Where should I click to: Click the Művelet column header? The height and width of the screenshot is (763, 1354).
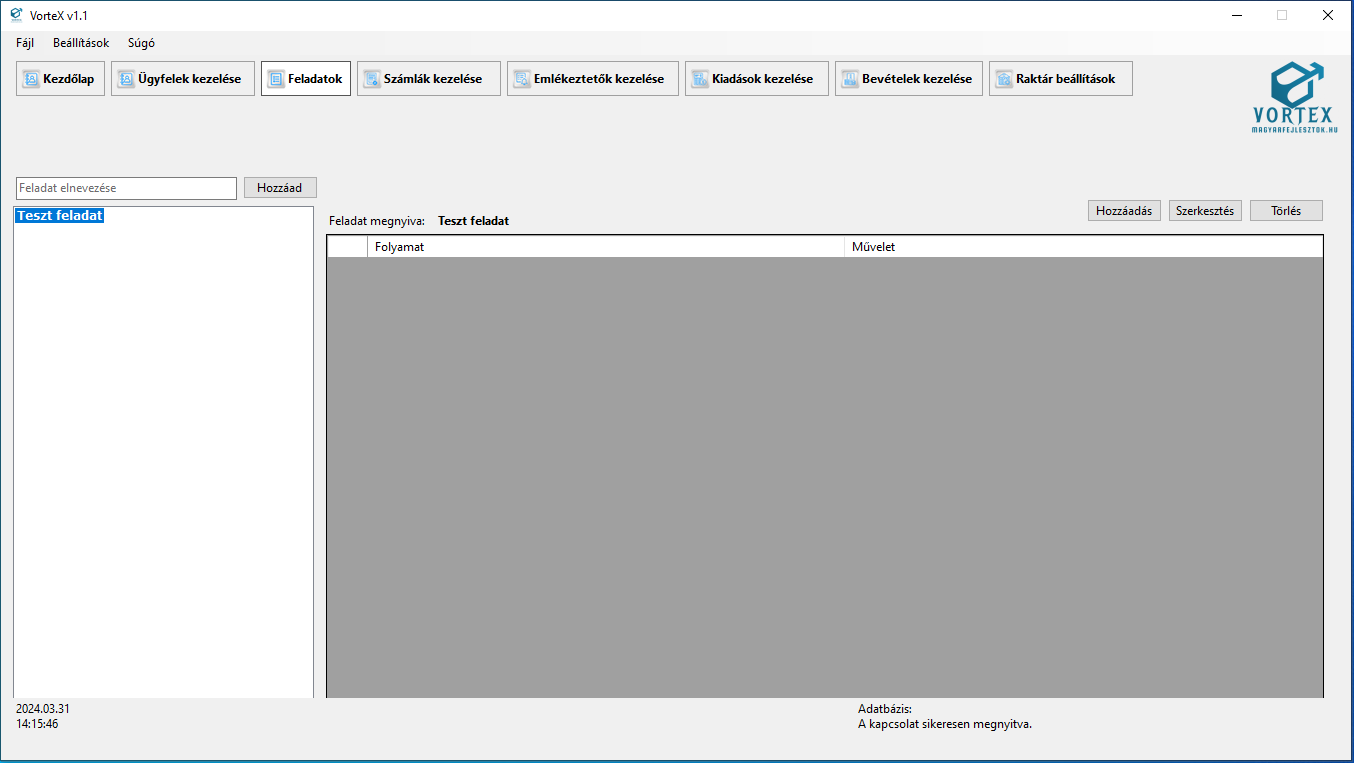click(x=1082, y=247)
